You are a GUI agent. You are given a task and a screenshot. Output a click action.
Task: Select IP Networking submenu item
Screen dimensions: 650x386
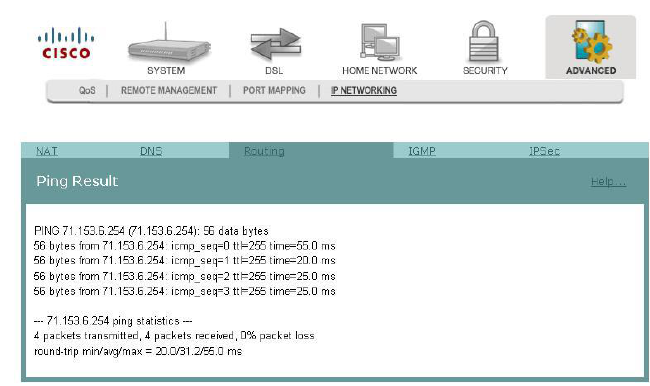point(364,90)
